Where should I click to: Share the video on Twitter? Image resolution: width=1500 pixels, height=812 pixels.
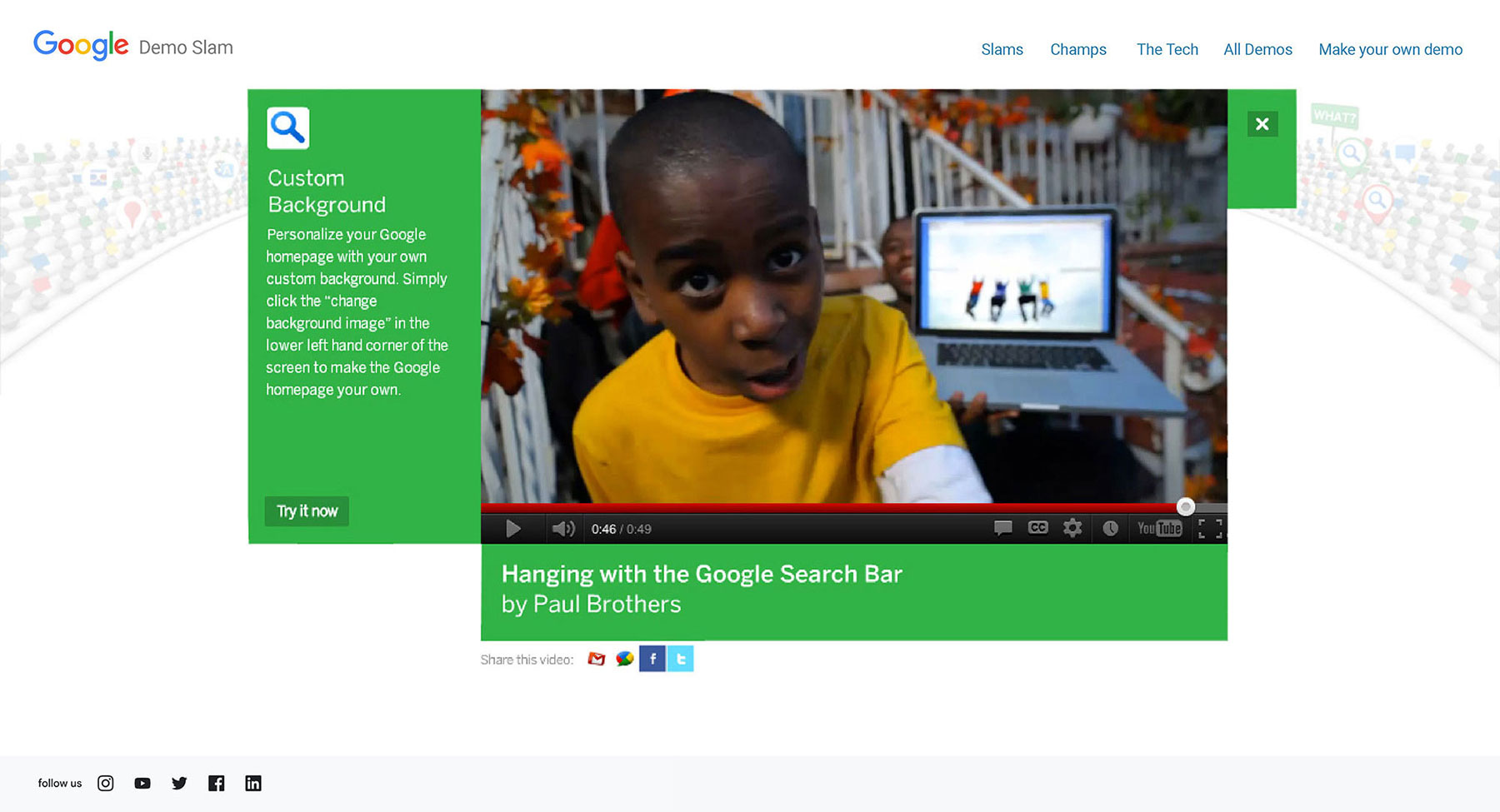click(x=681, y=659)
